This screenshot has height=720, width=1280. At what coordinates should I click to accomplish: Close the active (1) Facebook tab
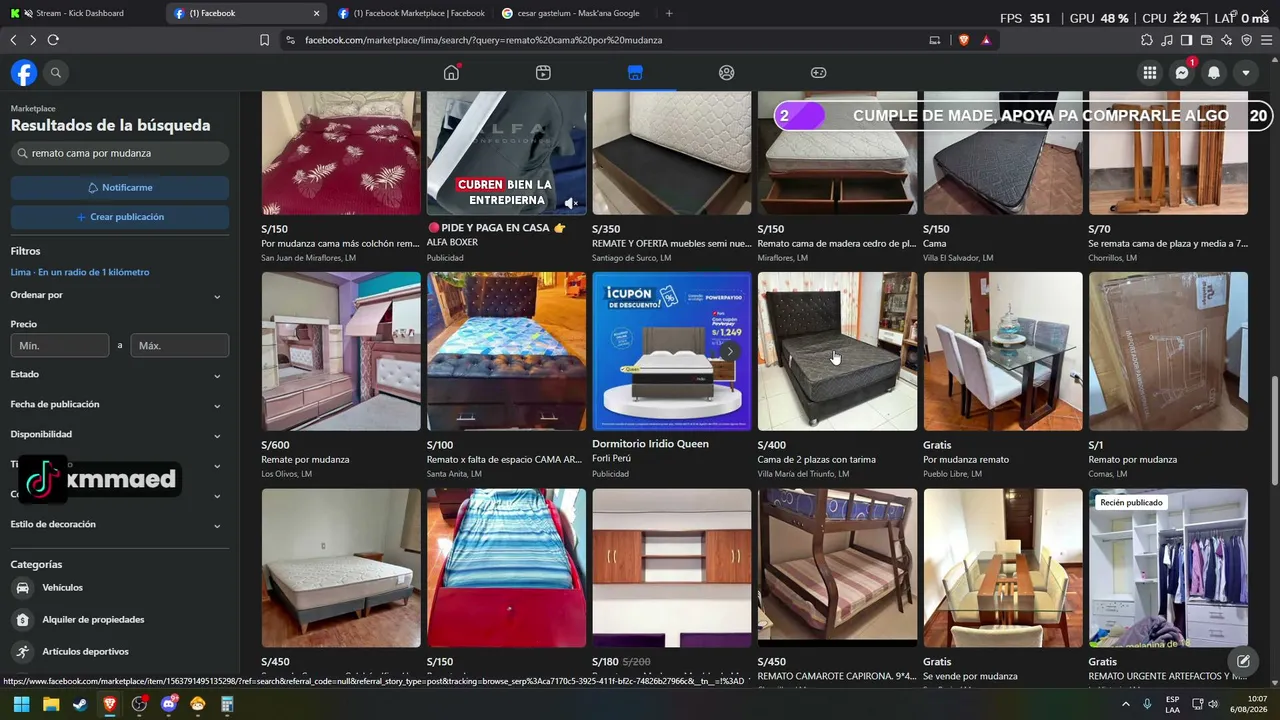317,14
